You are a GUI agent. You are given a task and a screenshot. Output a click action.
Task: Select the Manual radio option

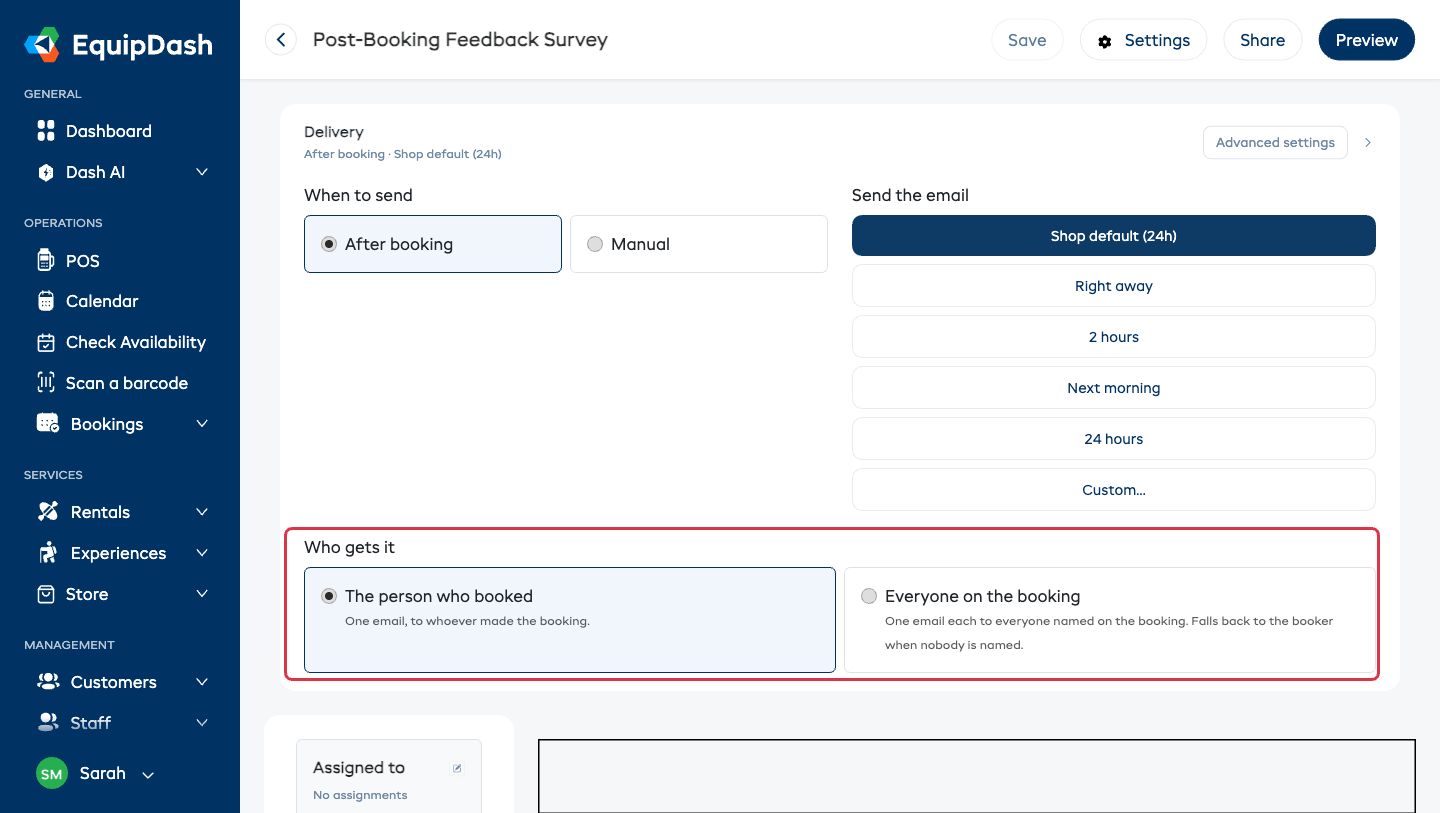699,244
